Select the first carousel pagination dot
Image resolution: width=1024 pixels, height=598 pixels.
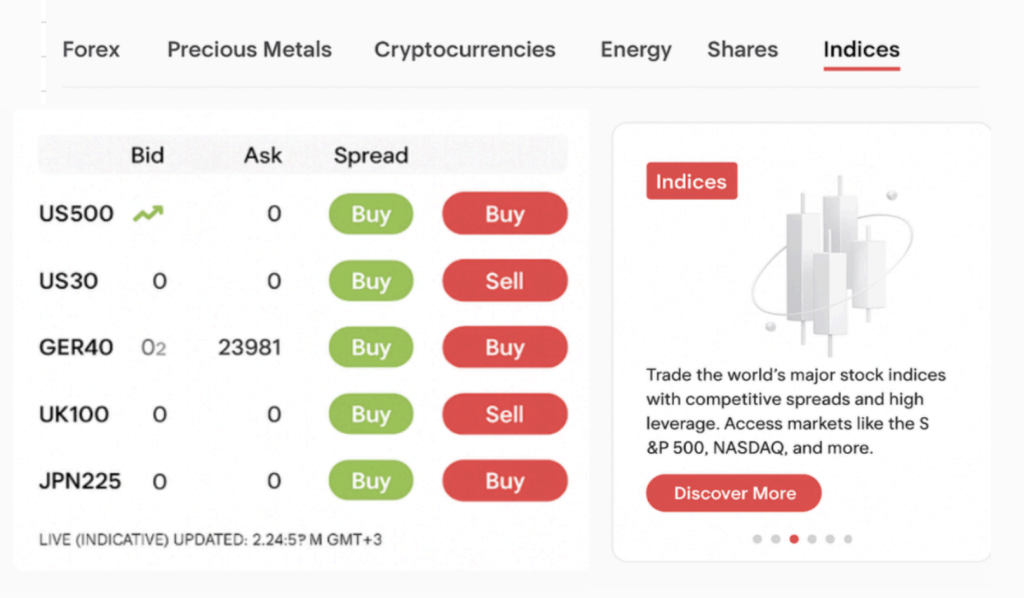(757, 539)
